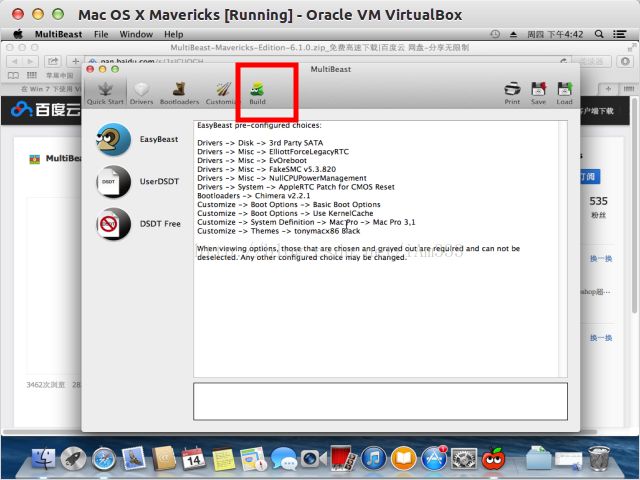The image size is (640, 480).
Task: Open Messages speech bubble icon in Dock
Action: pyautogui.click(x=284, y=458)
